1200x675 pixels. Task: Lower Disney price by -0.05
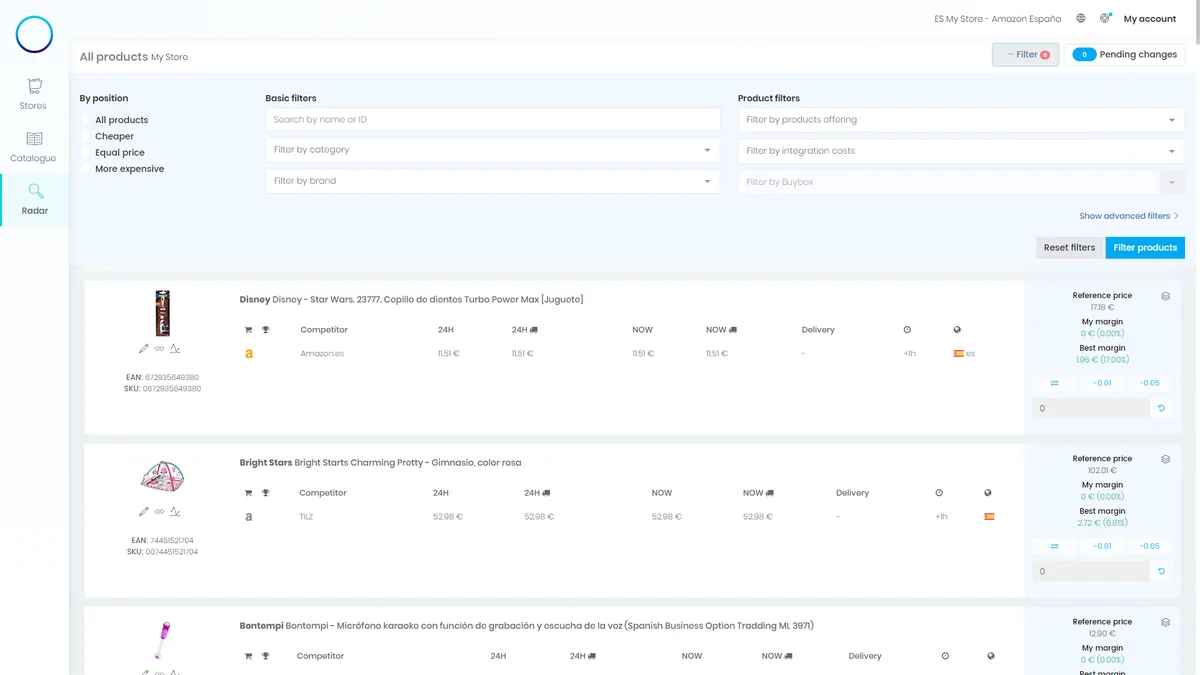(x=1150, y=383)
